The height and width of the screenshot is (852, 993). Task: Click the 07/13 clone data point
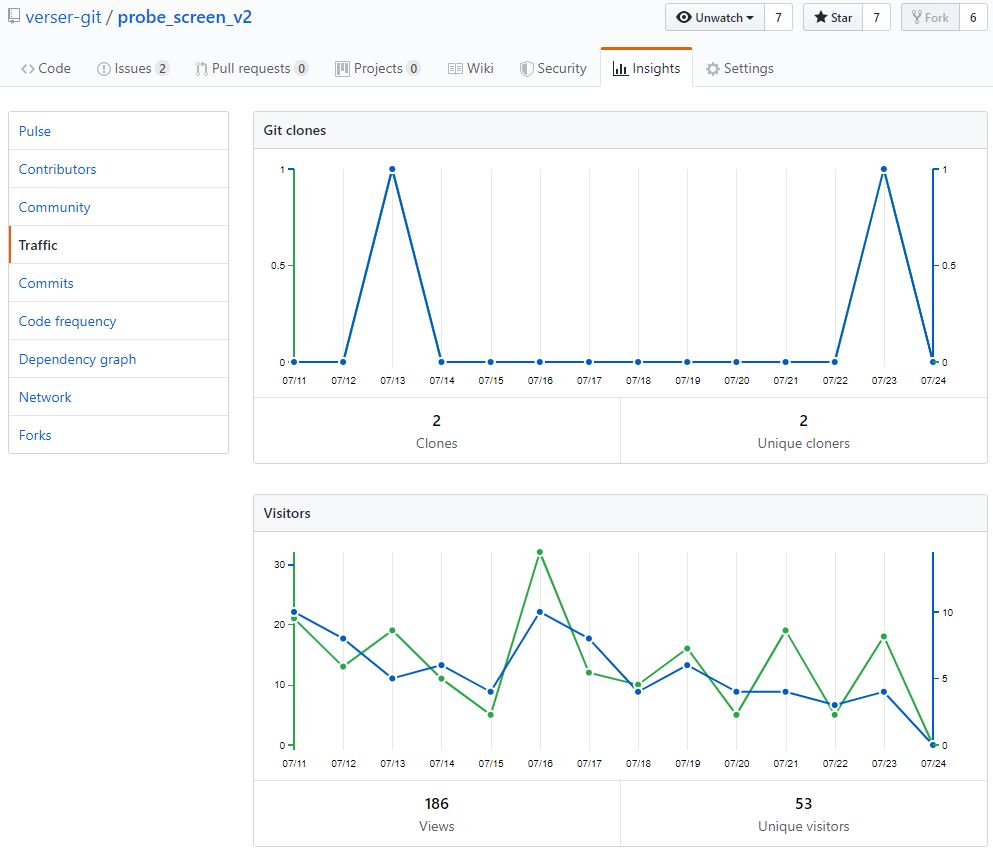(x=392, y=169)
